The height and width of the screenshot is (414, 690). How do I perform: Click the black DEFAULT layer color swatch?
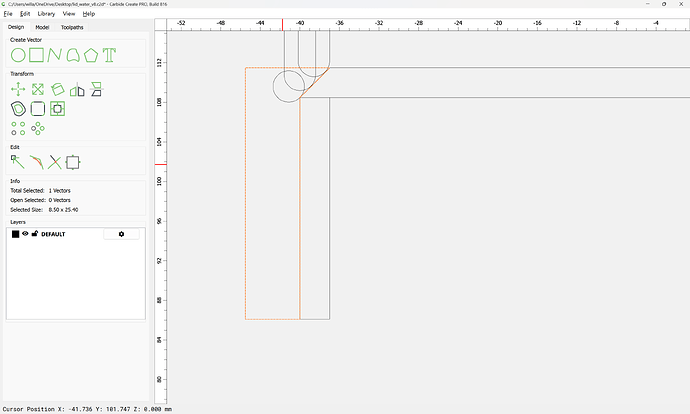point(15,234)
